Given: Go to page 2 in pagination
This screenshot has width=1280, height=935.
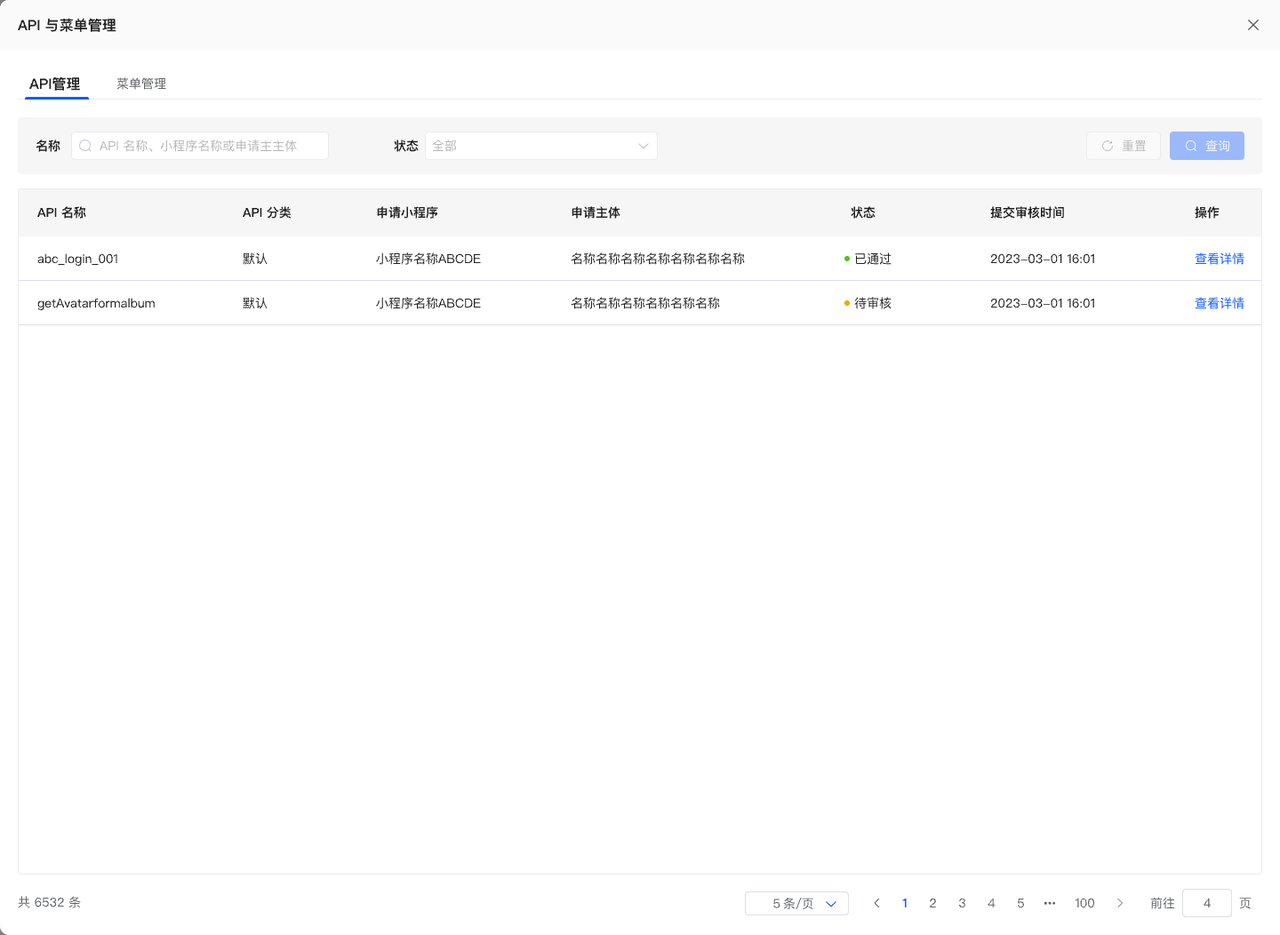Looking at the screenshot, I should tap(932, 903).
